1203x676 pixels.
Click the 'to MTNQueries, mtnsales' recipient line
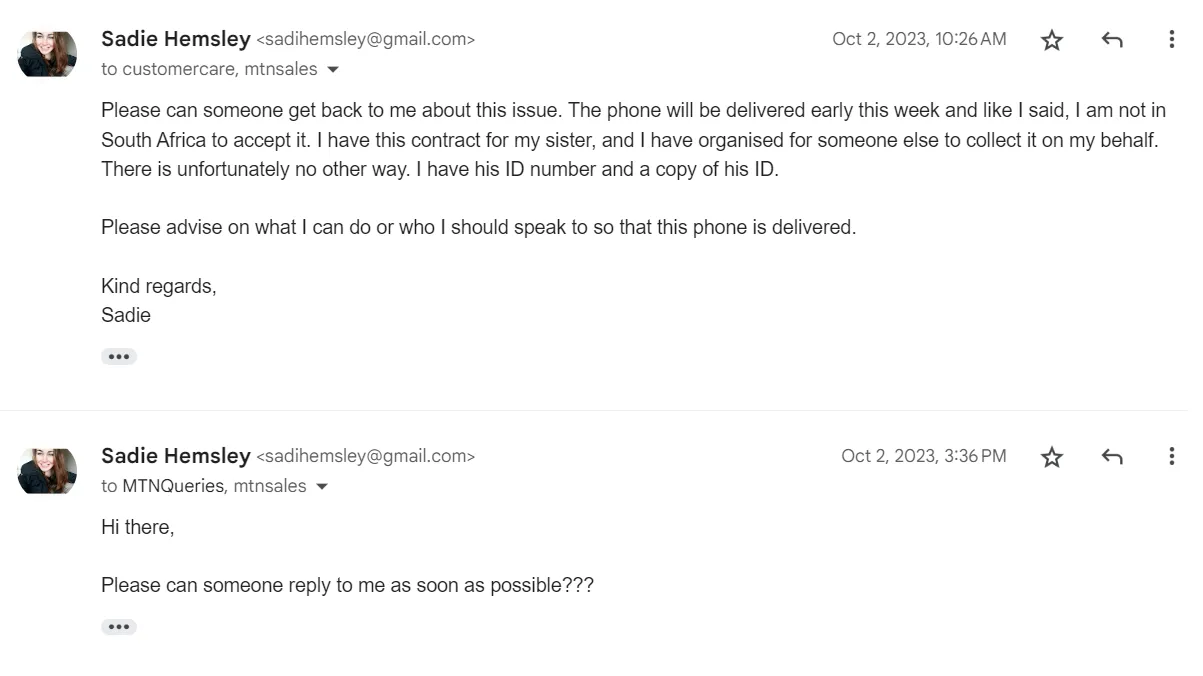click(204, 486)
